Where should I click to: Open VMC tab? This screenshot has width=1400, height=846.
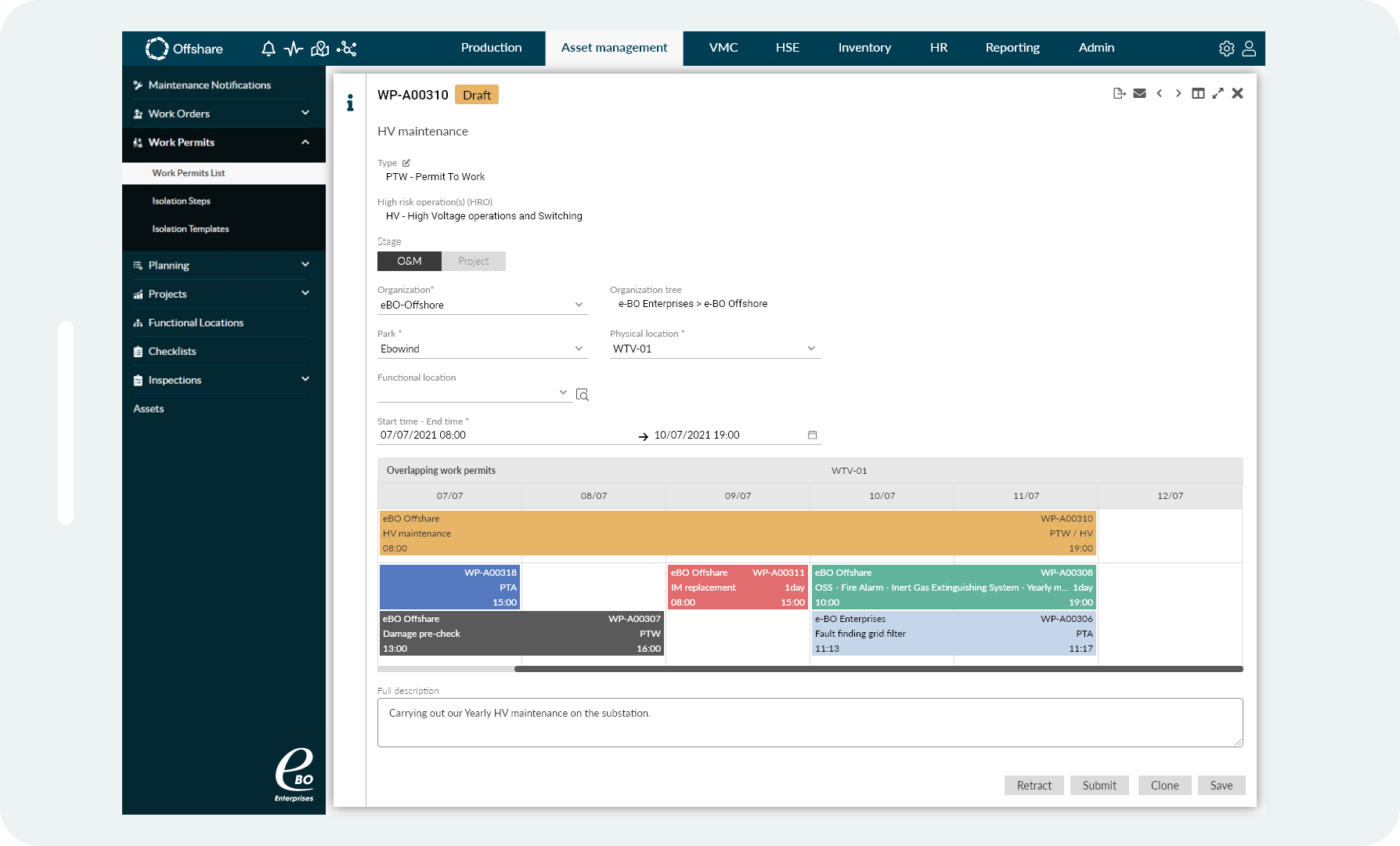coord(723,48)
